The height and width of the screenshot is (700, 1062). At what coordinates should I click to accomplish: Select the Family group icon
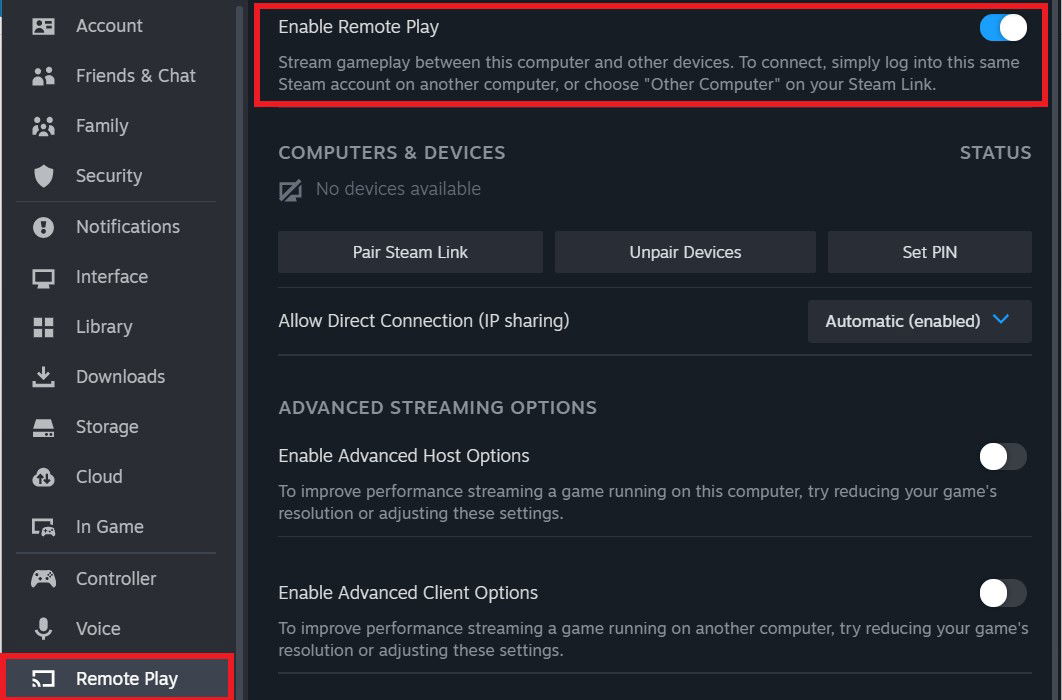click(x=43, y=126)
